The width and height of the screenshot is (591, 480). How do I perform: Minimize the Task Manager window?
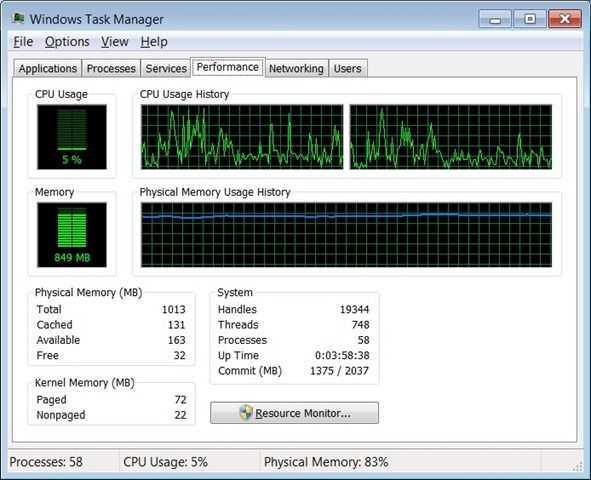coord(495,19)
